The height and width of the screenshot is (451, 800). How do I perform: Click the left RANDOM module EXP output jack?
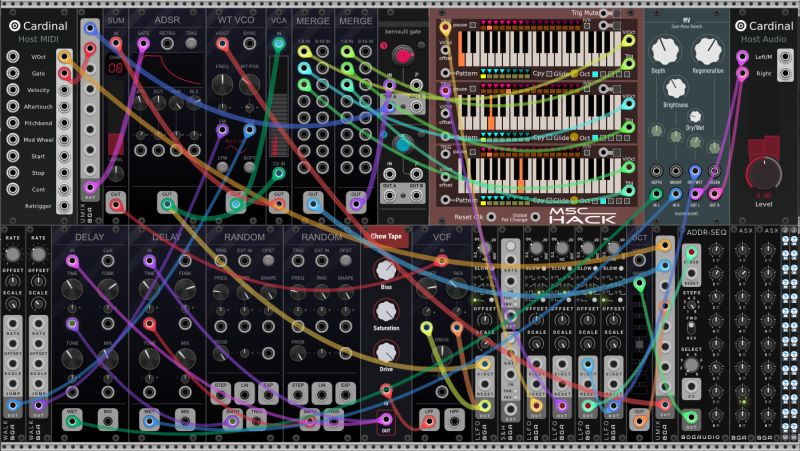pyautogui.click(x=268, y=395)
